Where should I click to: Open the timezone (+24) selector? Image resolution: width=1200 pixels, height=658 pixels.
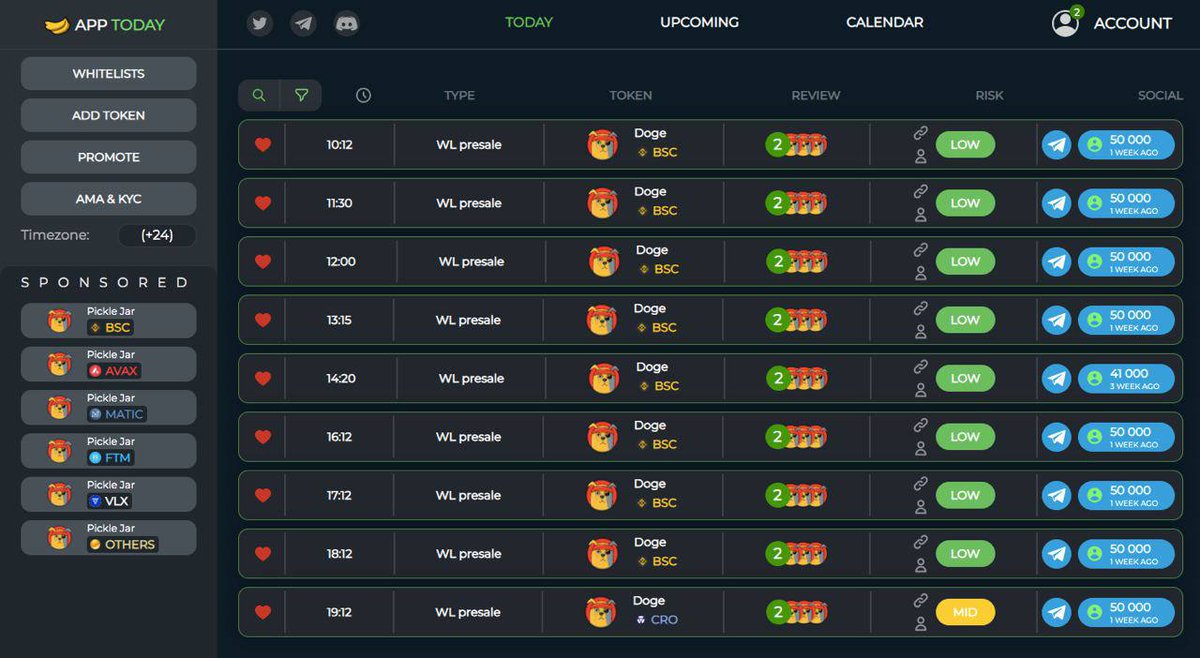pyautogui.click(x=157, y=236)
